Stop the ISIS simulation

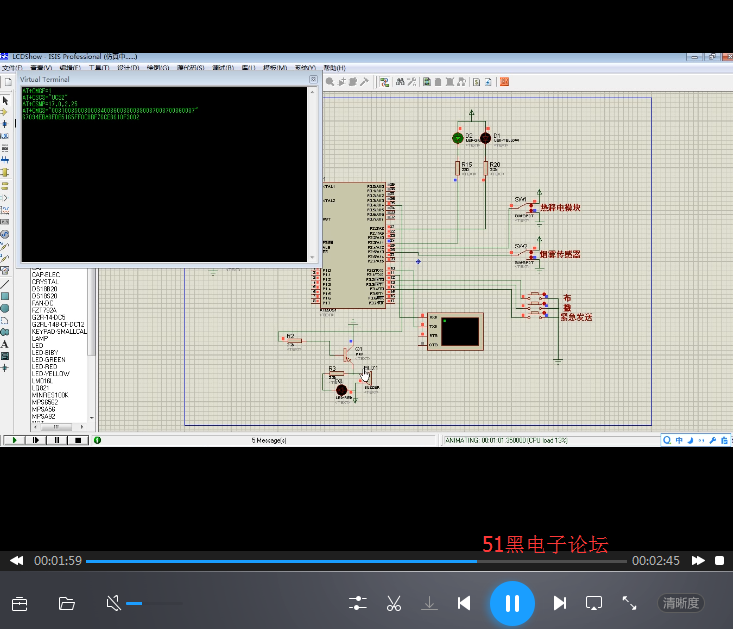point(78,440)
